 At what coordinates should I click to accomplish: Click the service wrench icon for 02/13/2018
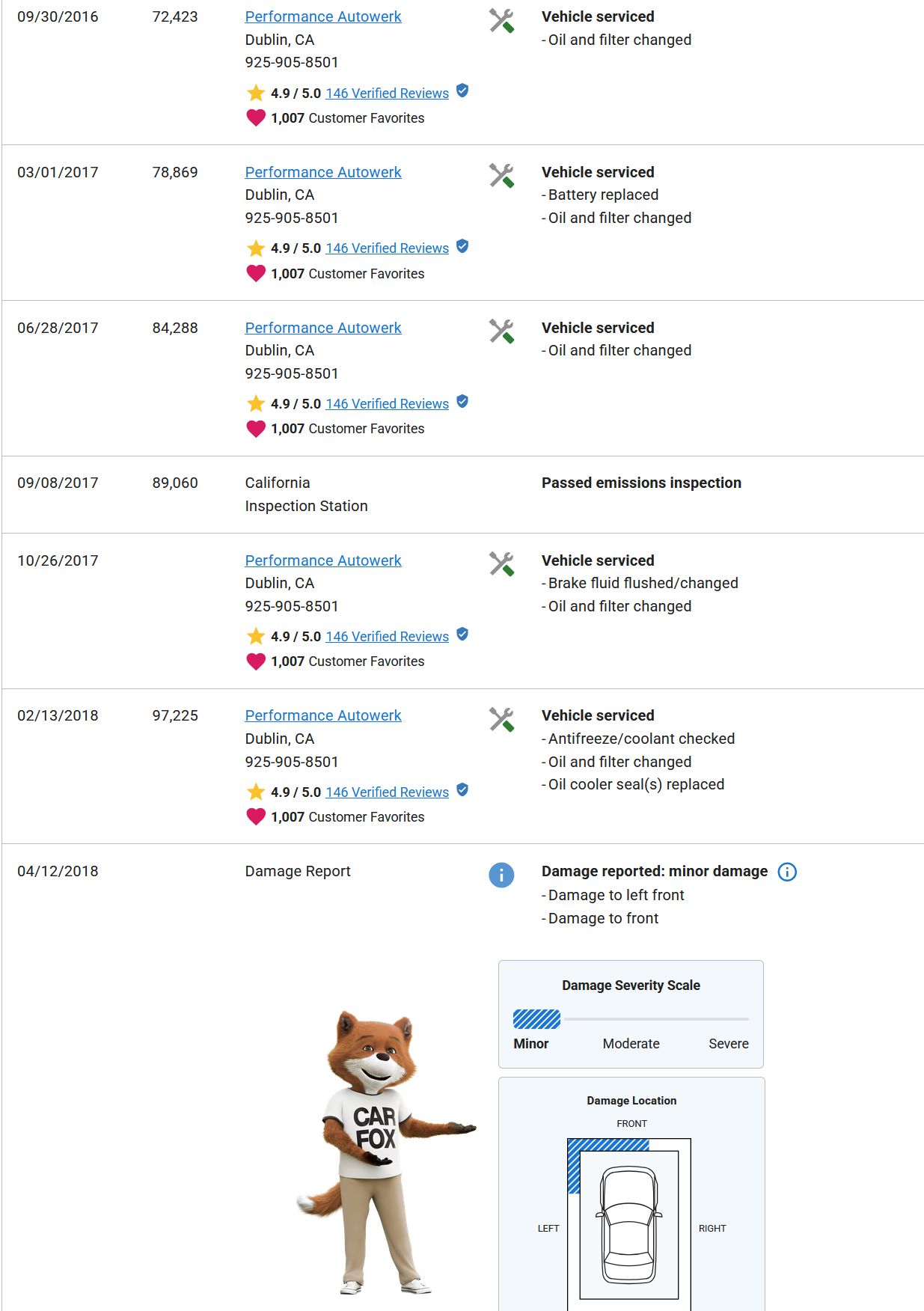[x=501, y=720]
